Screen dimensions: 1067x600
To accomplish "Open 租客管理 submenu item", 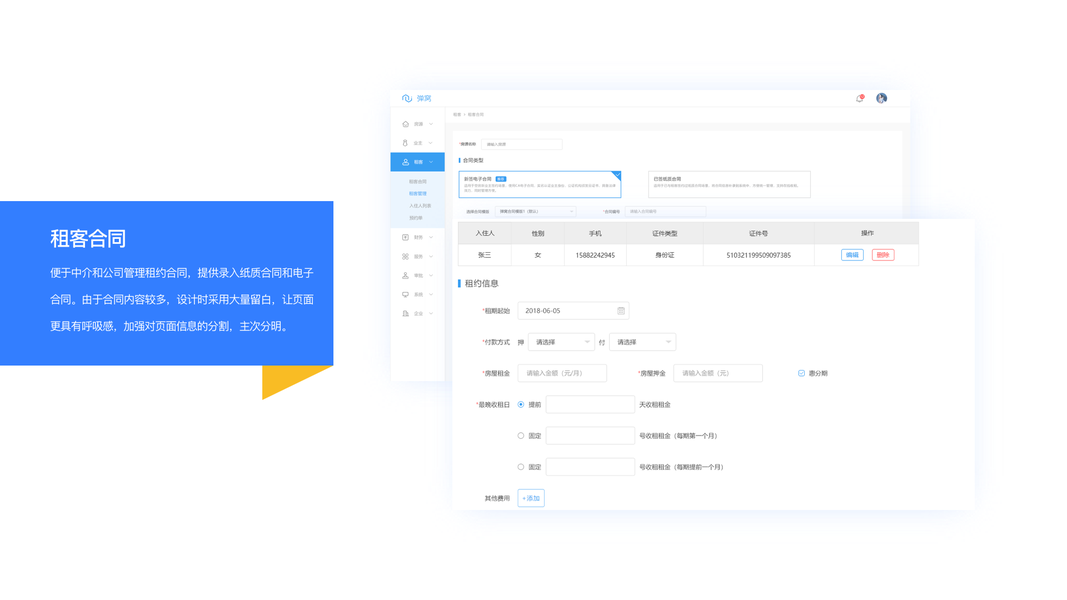I will click(418, 194).
